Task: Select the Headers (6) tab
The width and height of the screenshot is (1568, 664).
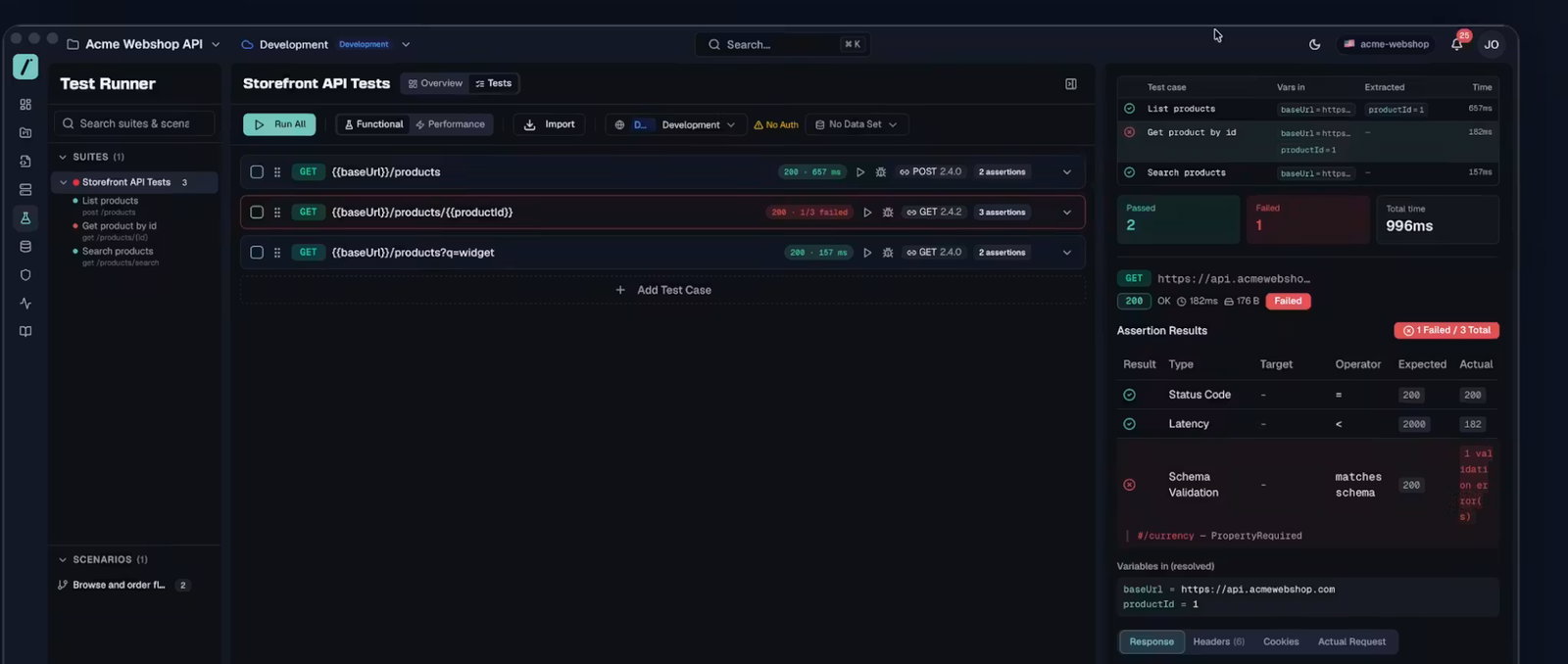Action: (1218, 641)
